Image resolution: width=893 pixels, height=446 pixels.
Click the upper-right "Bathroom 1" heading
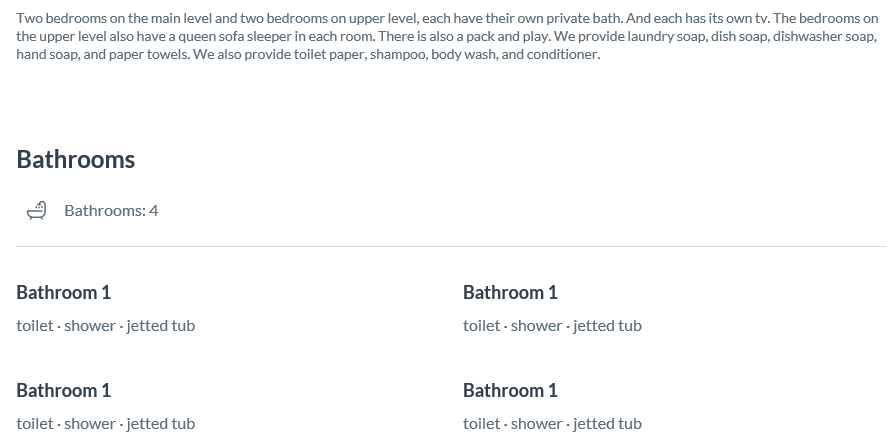[x=510, y=293]
